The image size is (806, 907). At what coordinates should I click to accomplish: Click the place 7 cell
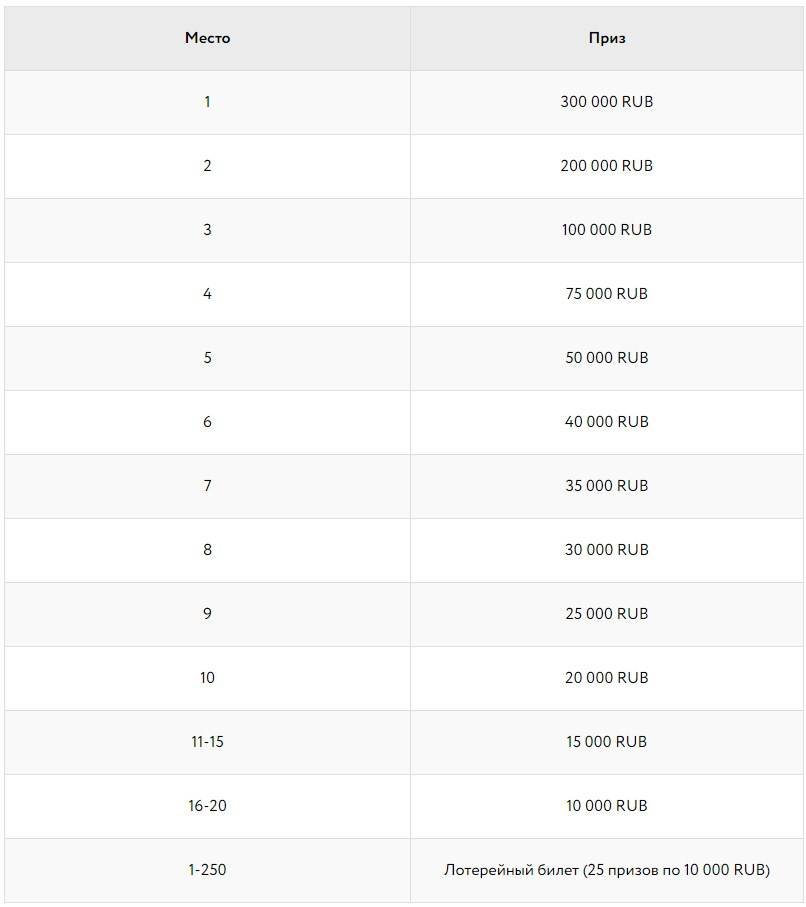click(207, 486)
